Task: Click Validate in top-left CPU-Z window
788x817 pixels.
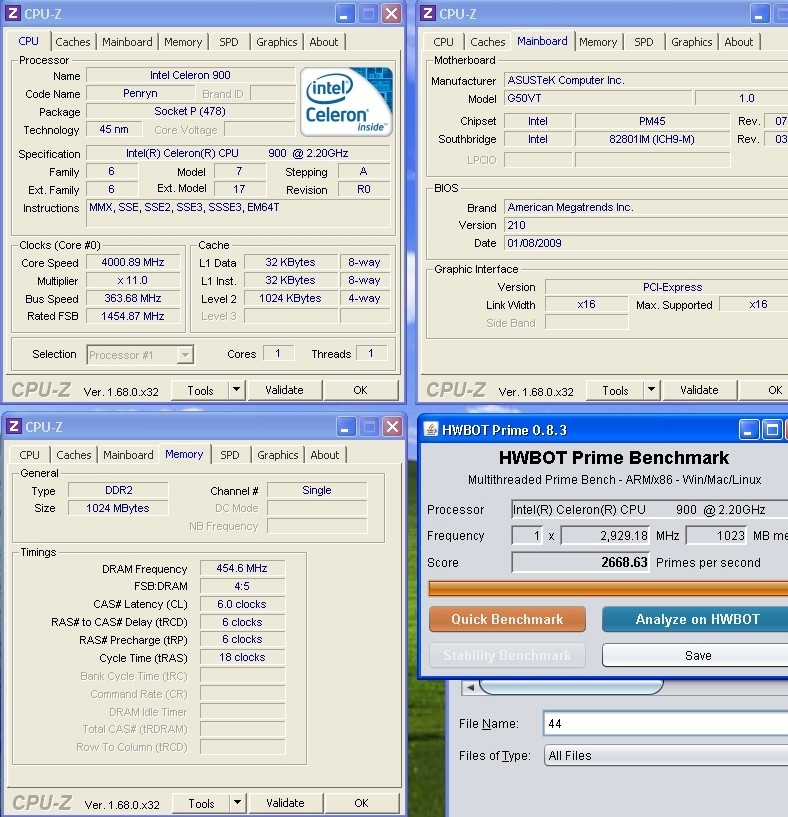Action: [284, 390]
